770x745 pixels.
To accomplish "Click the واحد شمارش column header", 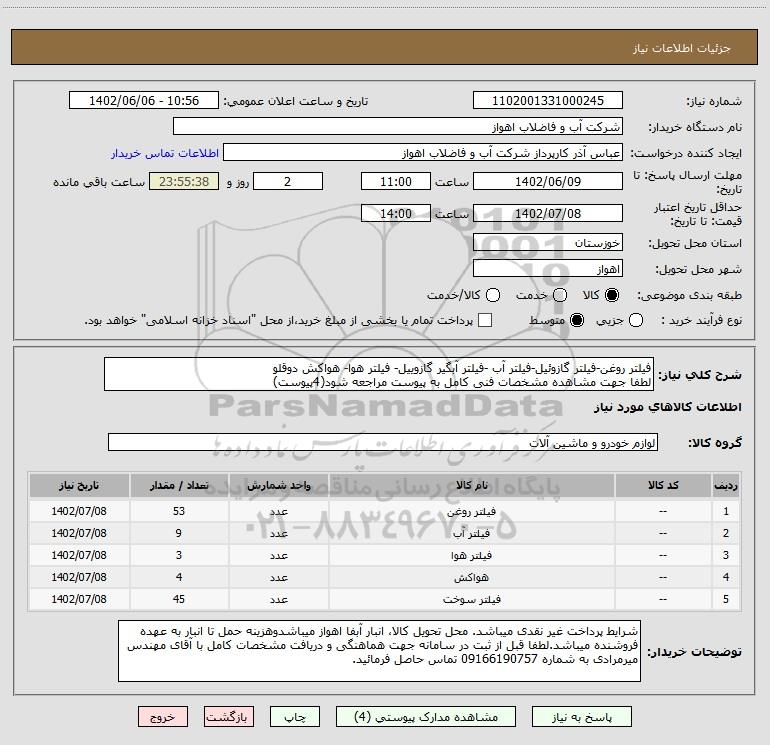I will click(278, 485).
